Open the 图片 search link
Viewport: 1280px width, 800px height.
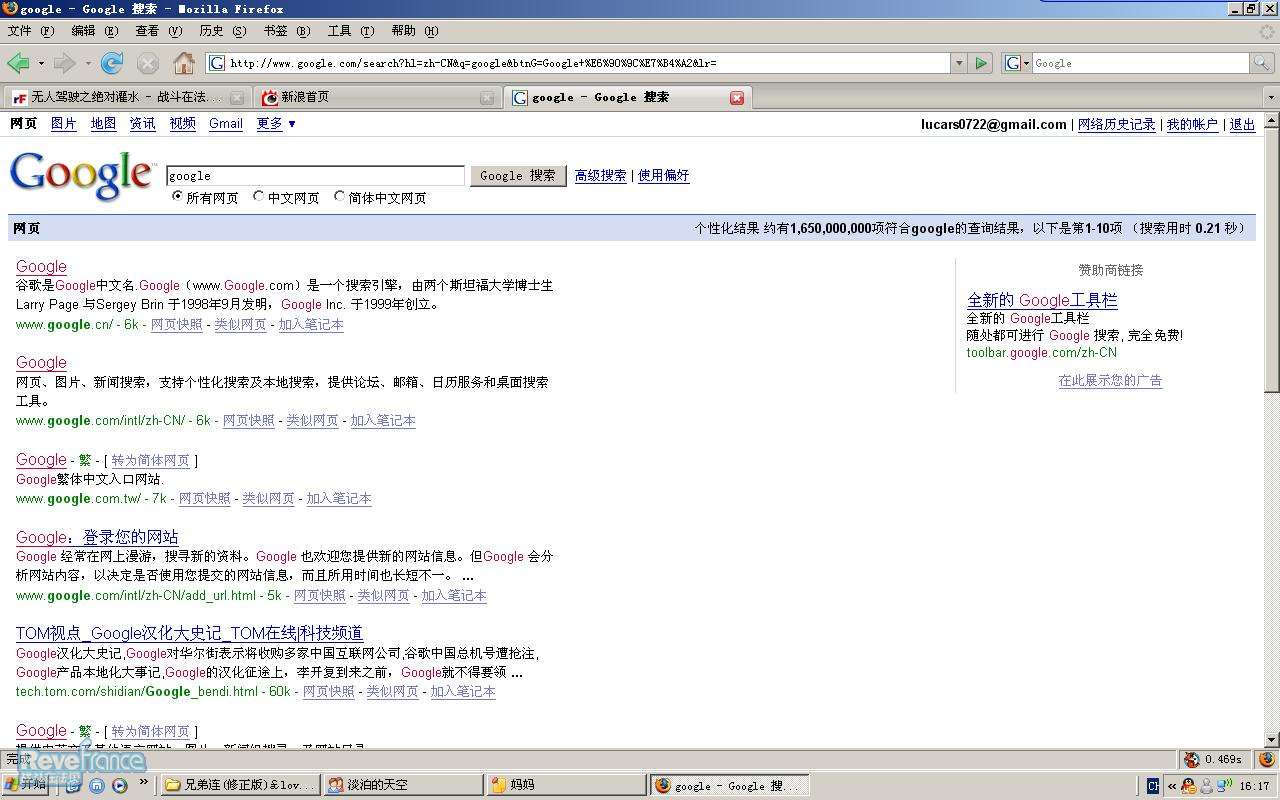click(x=63, y=124)
